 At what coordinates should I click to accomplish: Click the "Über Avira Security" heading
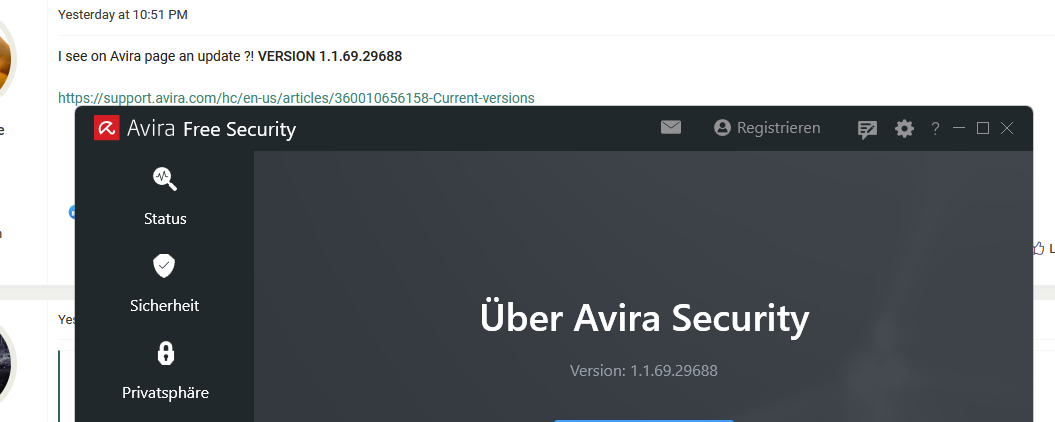(x=643, y=318)
